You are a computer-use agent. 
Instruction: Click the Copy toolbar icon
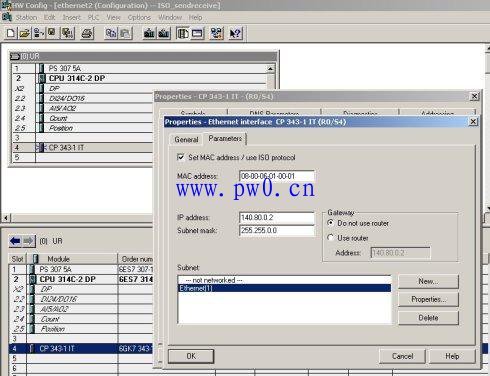tap(111, 33)
